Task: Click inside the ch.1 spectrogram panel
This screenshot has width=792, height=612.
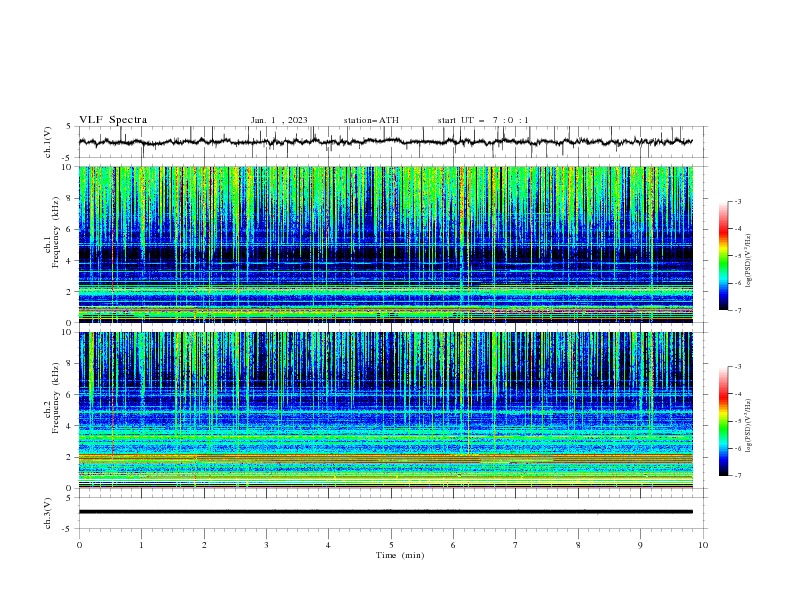Action: (385, 244)
